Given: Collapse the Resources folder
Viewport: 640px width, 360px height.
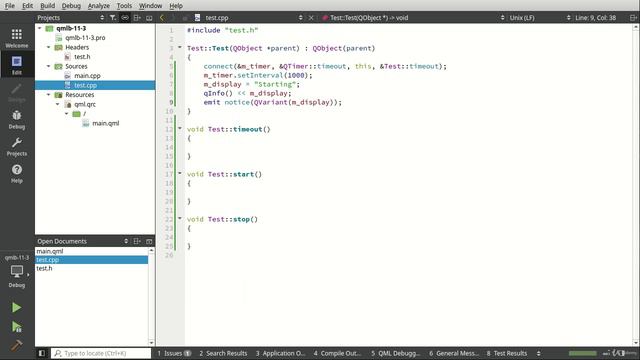Looking at the screenshot, I should (49, 95).
